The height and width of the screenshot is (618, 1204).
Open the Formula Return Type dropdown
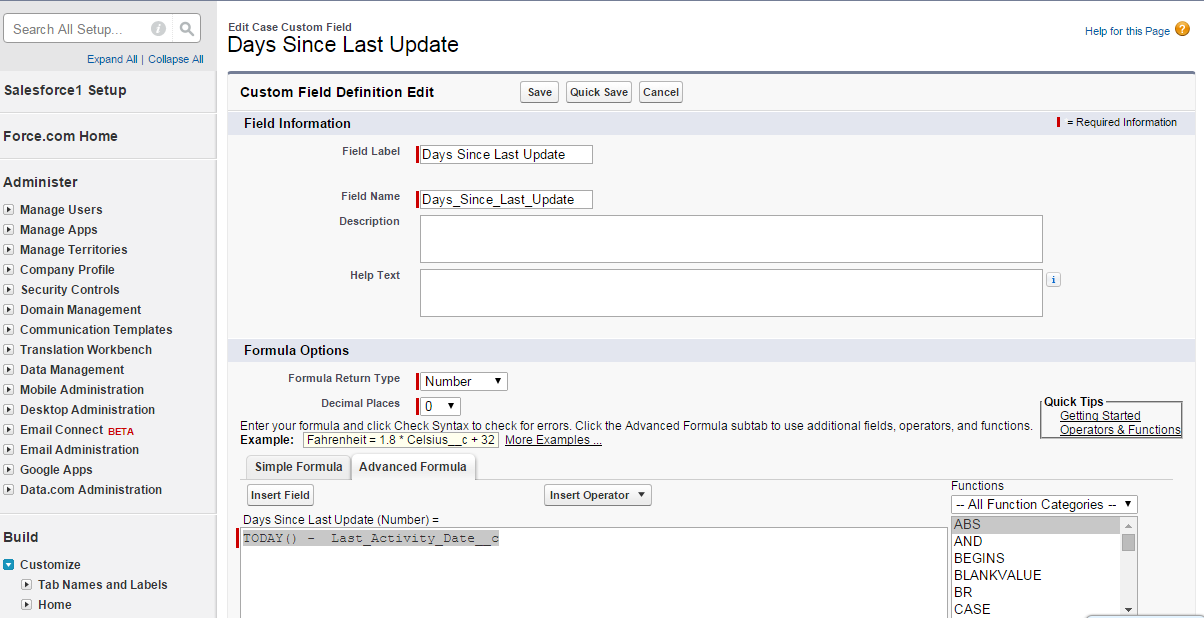(463, 381)
